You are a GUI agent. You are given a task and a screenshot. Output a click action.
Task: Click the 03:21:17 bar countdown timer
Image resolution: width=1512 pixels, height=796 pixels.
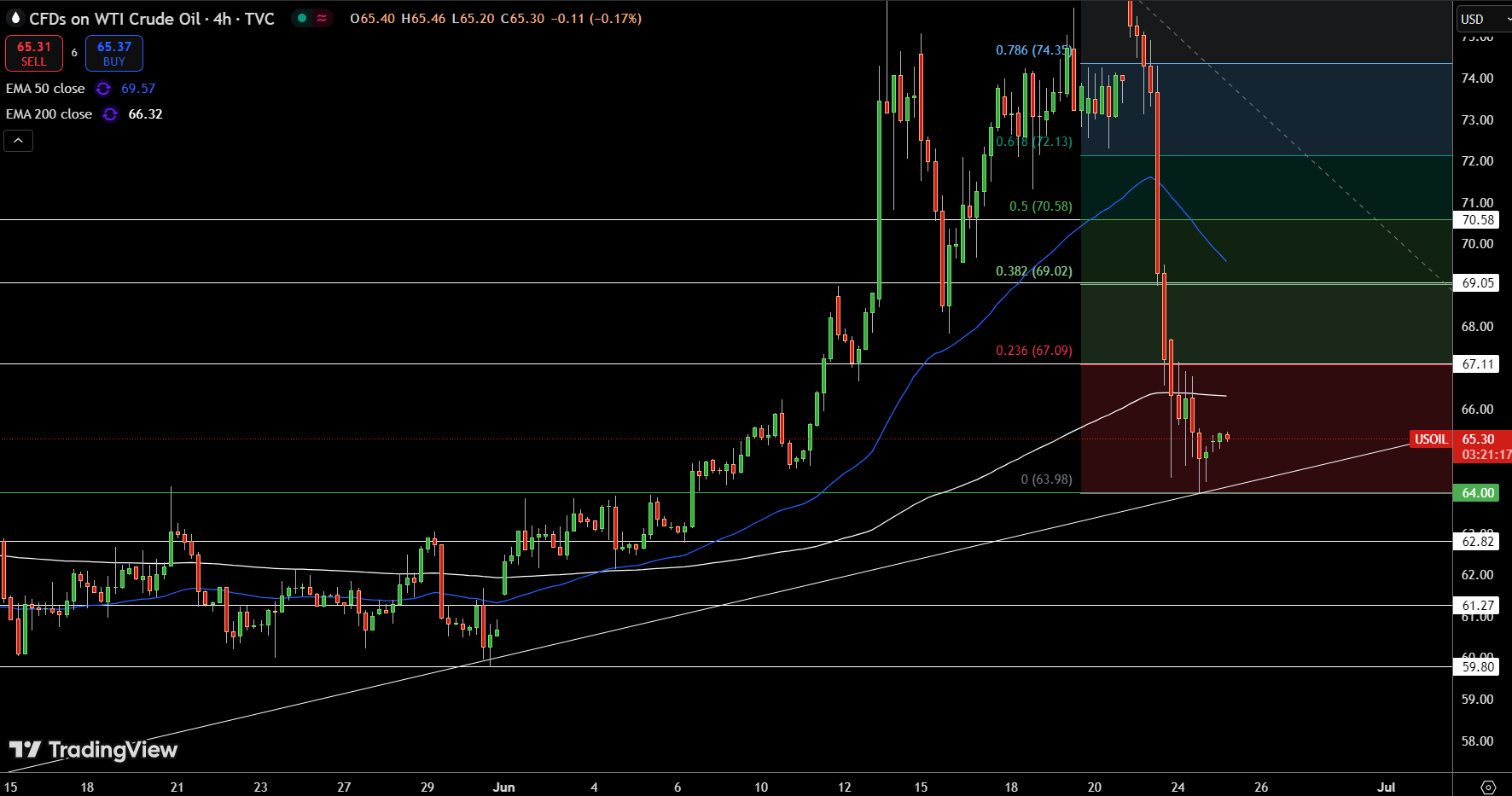1486,455
